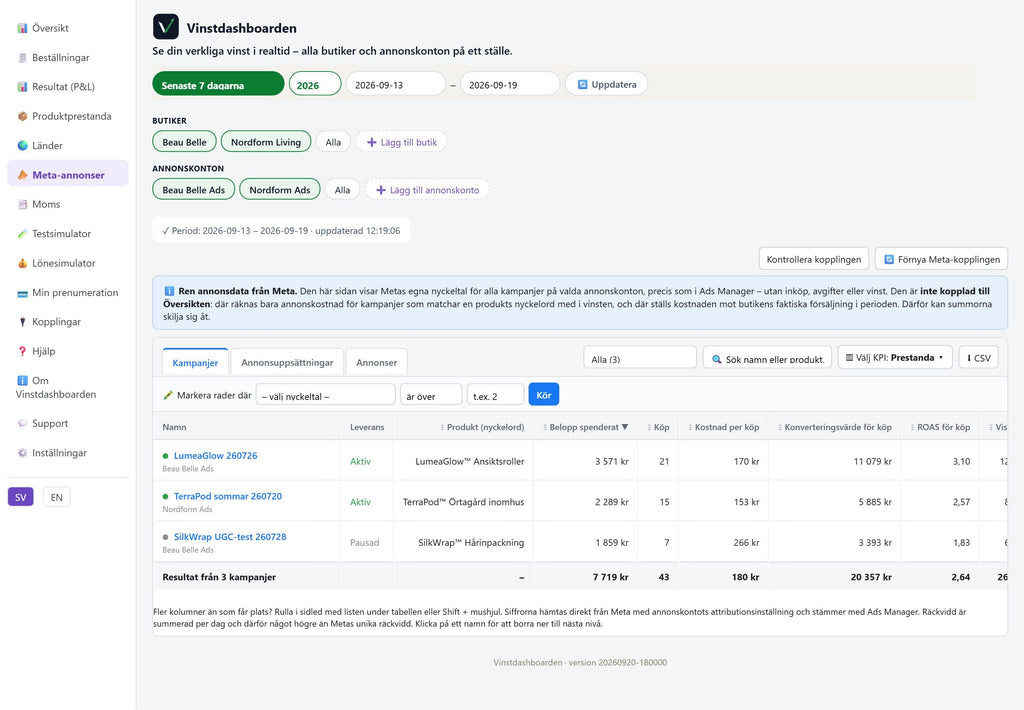Open the är över condition dropdown
The width and height of the screenshot is (1024, 710).
[431, 395]
